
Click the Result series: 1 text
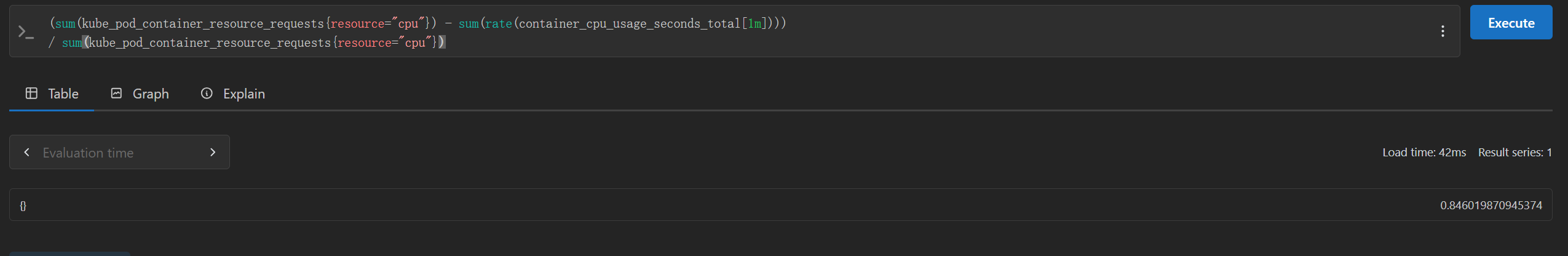[x=1515, y=153]
